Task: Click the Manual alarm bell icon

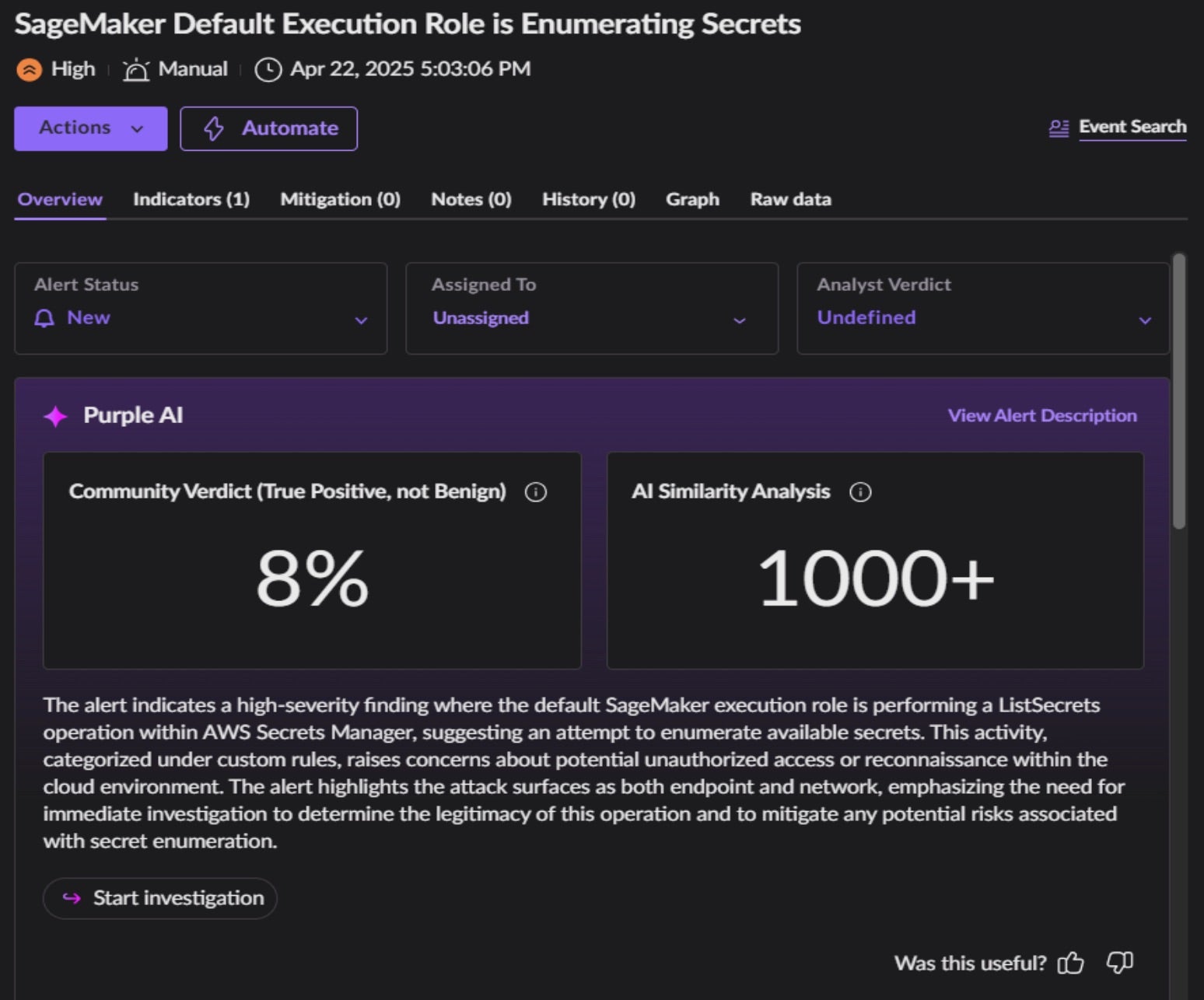Action: pos(136,70)
